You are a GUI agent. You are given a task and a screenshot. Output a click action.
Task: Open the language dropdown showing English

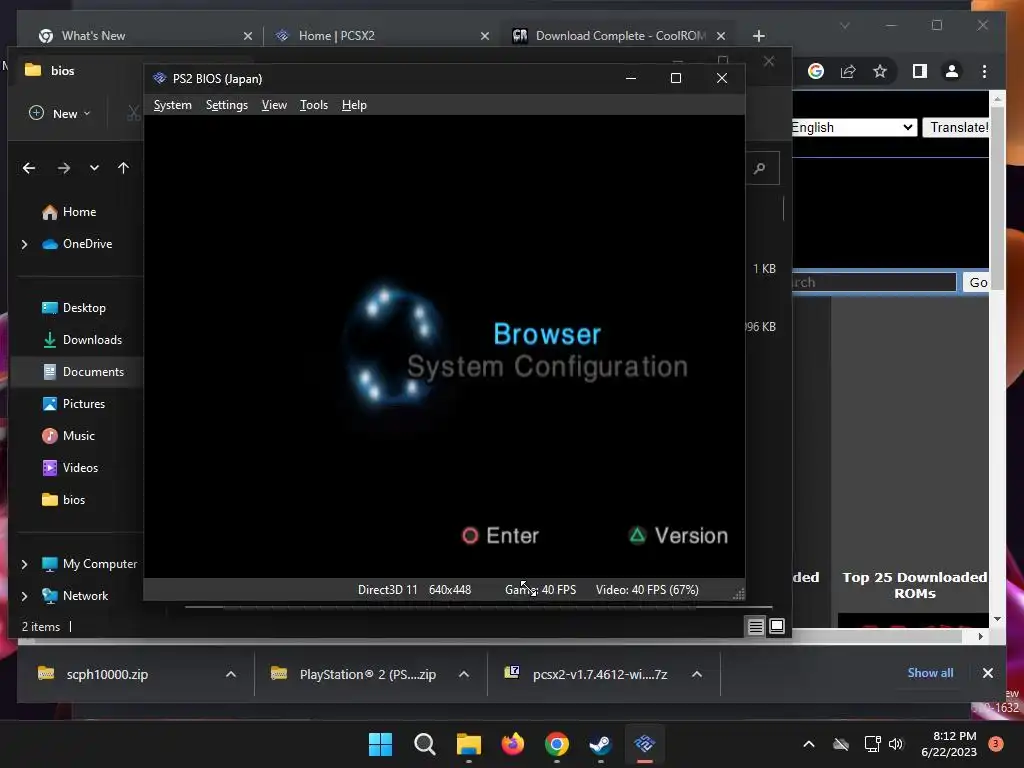tap(854, 127)
